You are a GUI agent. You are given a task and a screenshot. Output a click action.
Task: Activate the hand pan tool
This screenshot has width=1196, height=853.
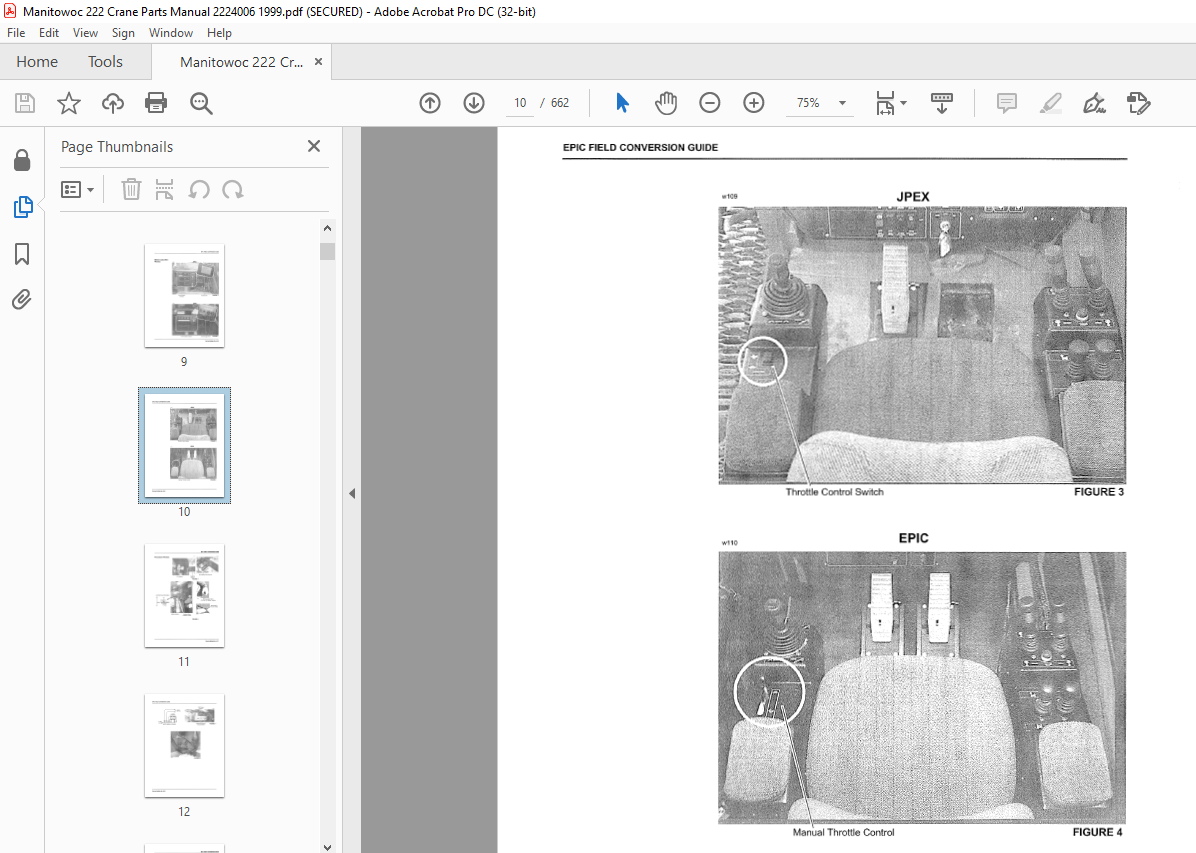(666, 103)
